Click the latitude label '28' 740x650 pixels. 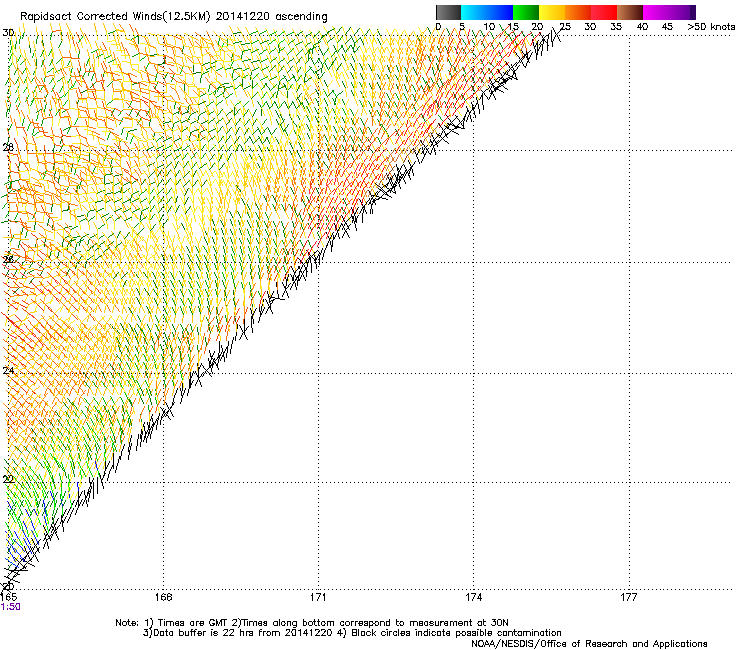point(8,148)
